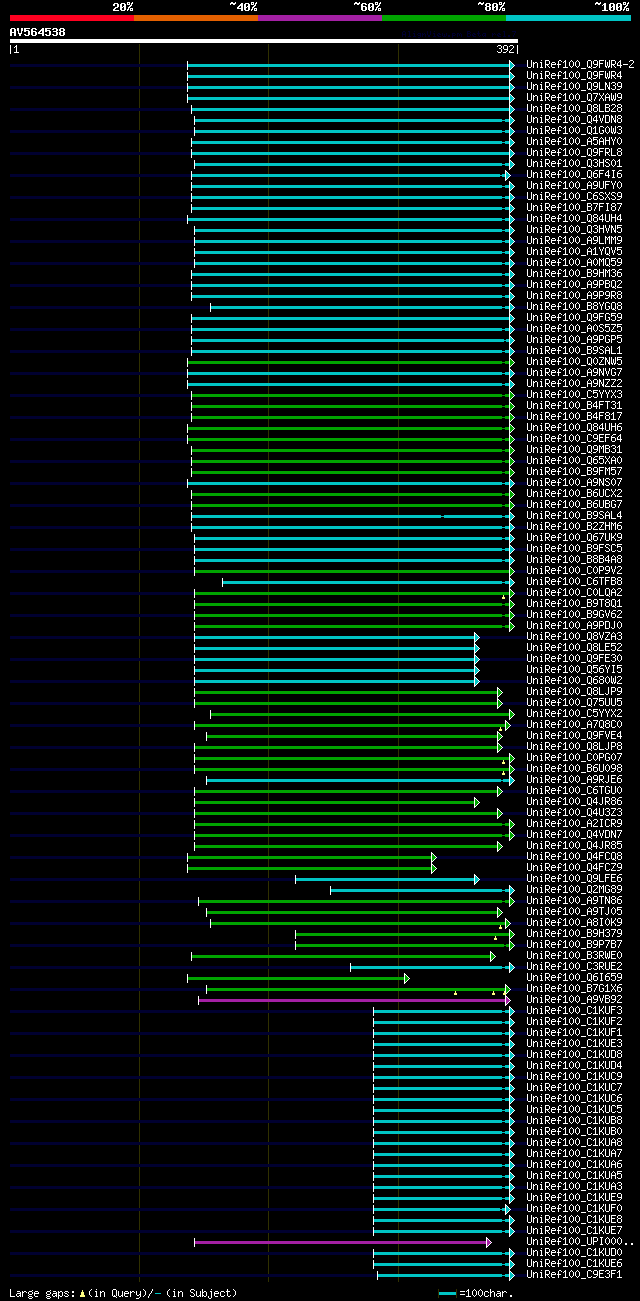Open hit UniRef100_Q4VDN8
Image resolution: width=640 pixels, height=1301 pixels.
click(x=574, y=119)
